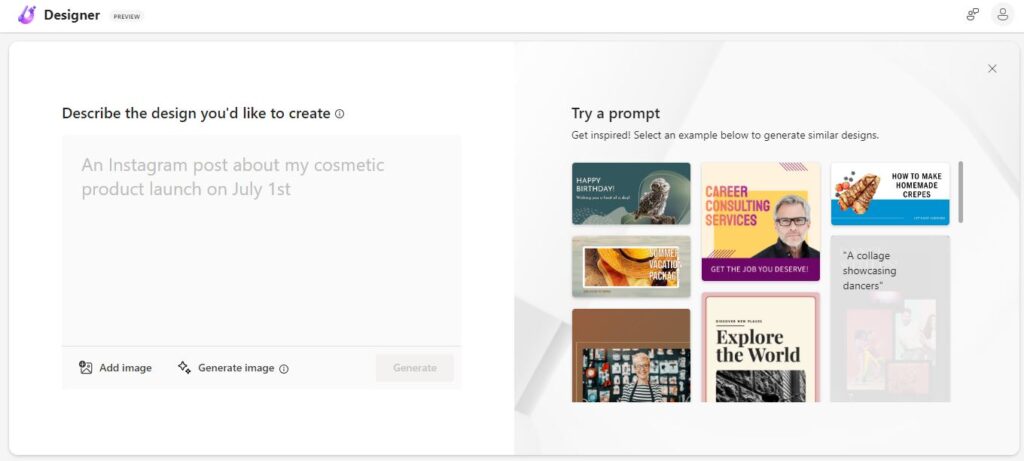The height and width of the screenshot is (461, 1024).
Task: Select the Explore the World example
Action: tap(760, 347)
